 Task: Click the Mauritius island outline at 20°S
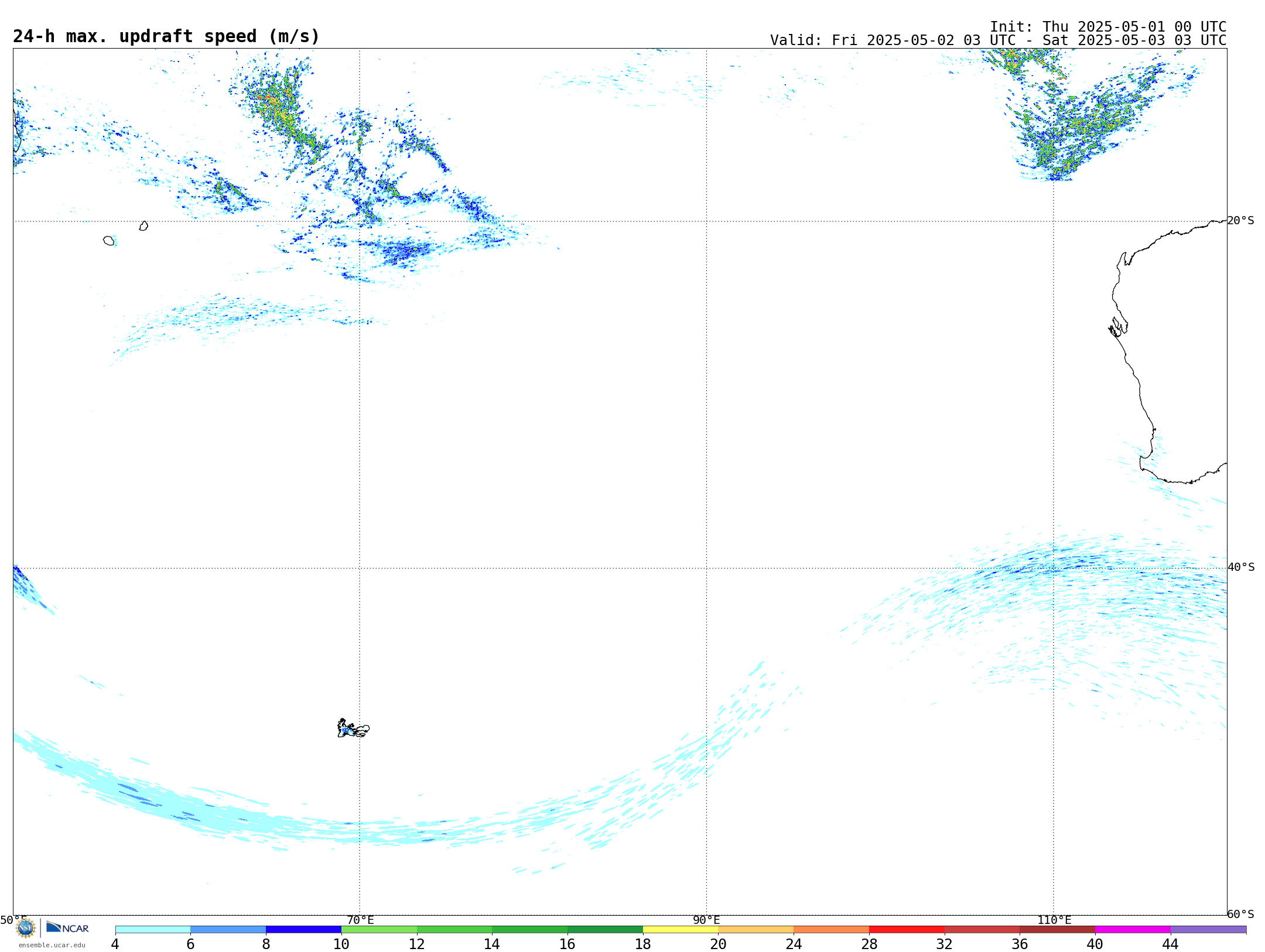pos(143,226)
